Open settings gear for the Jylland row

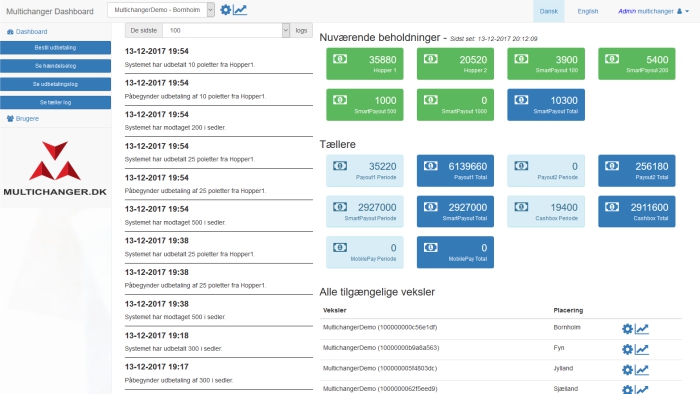(x=627, y=370)
